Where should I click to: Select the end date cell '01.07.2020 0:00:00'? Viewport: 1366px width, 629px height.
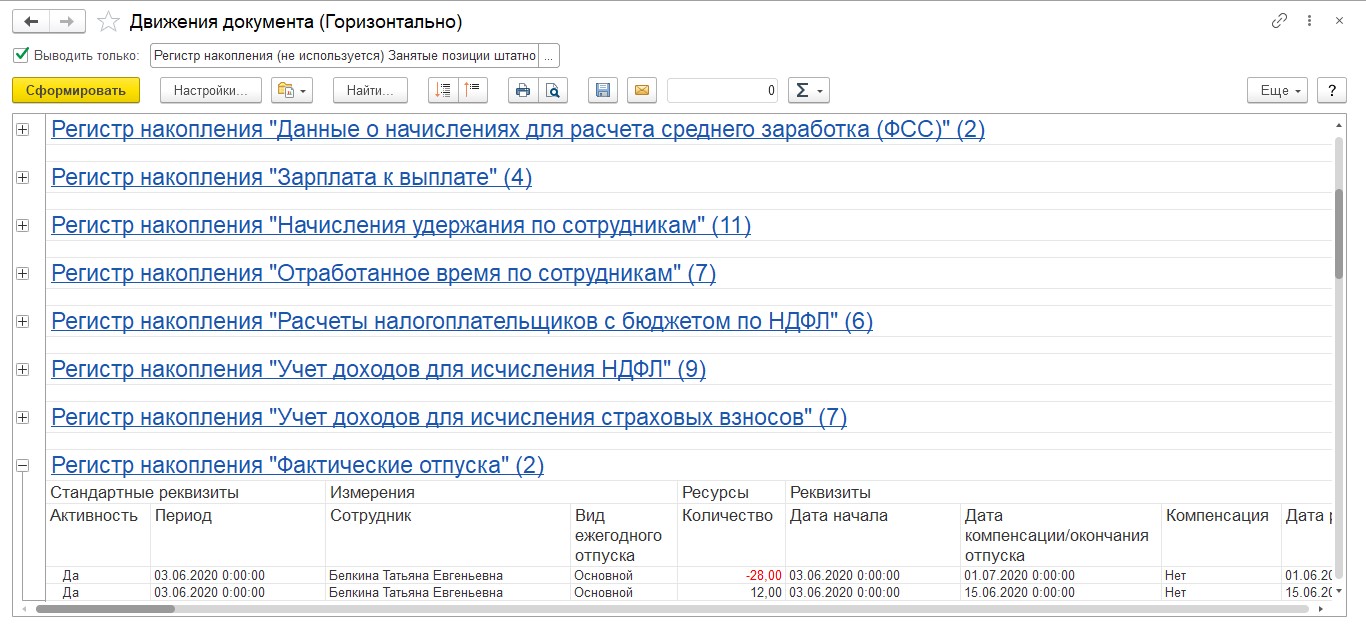(x=1061, y=576)
